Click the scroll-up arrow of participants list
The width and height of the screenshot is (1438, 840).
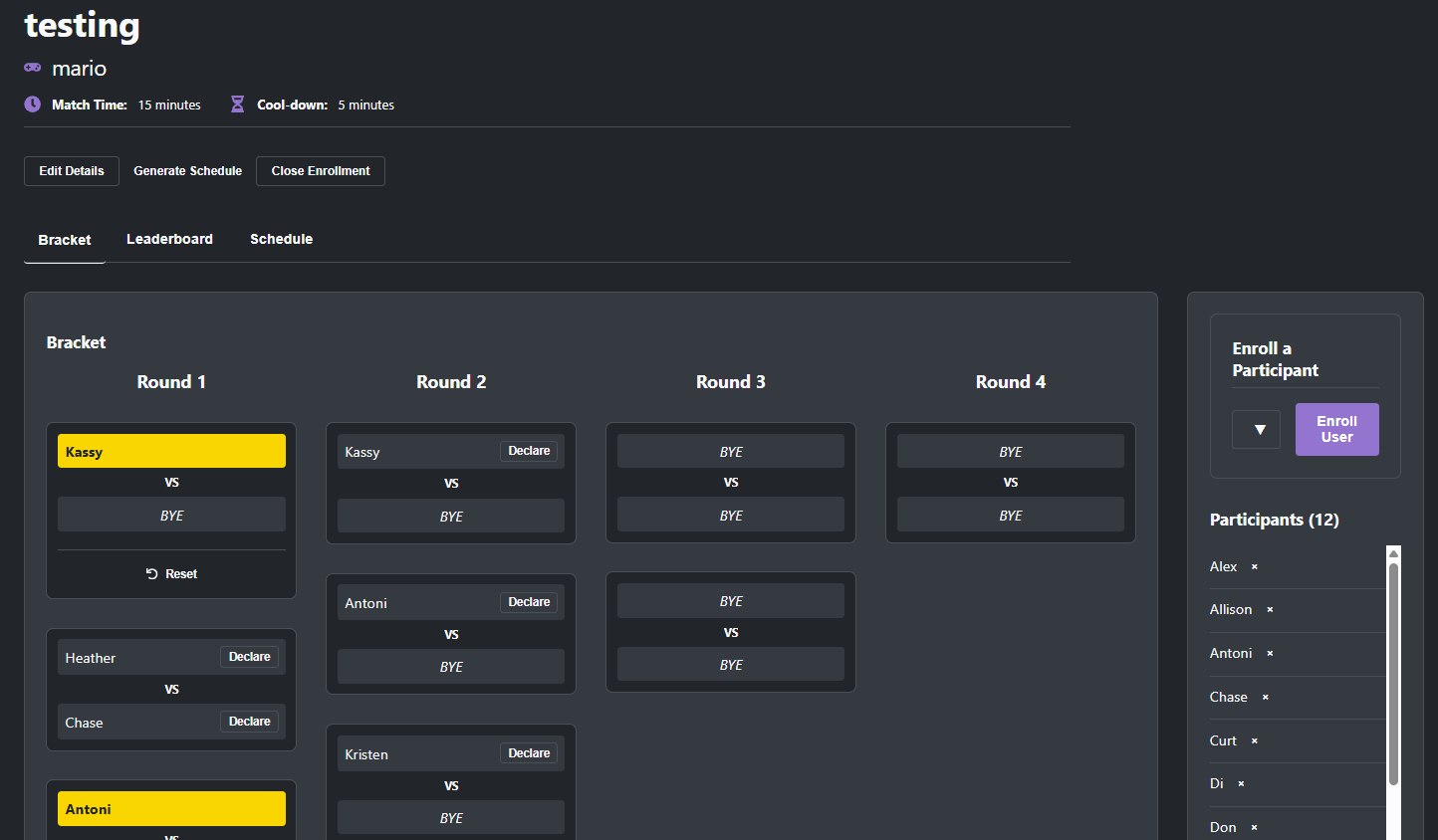coord(1393,552)
